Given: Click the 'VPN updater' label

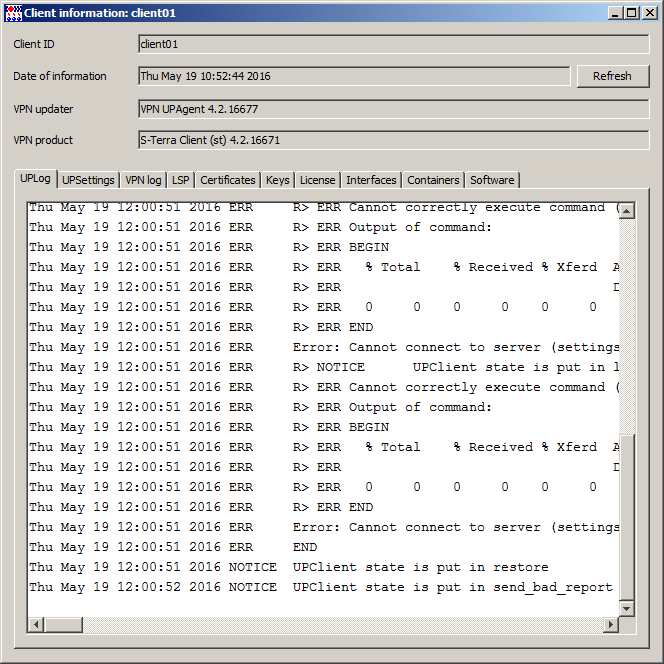Looking at the screenshot, I should pyautogui.click(x=43, y=109).
